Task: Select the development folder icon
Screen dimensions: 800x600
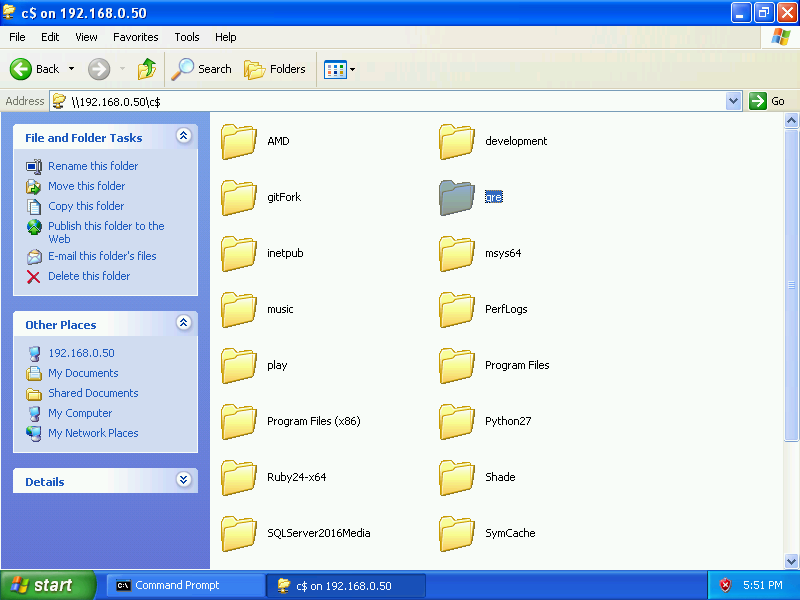Action: click(x=457, y=141)
